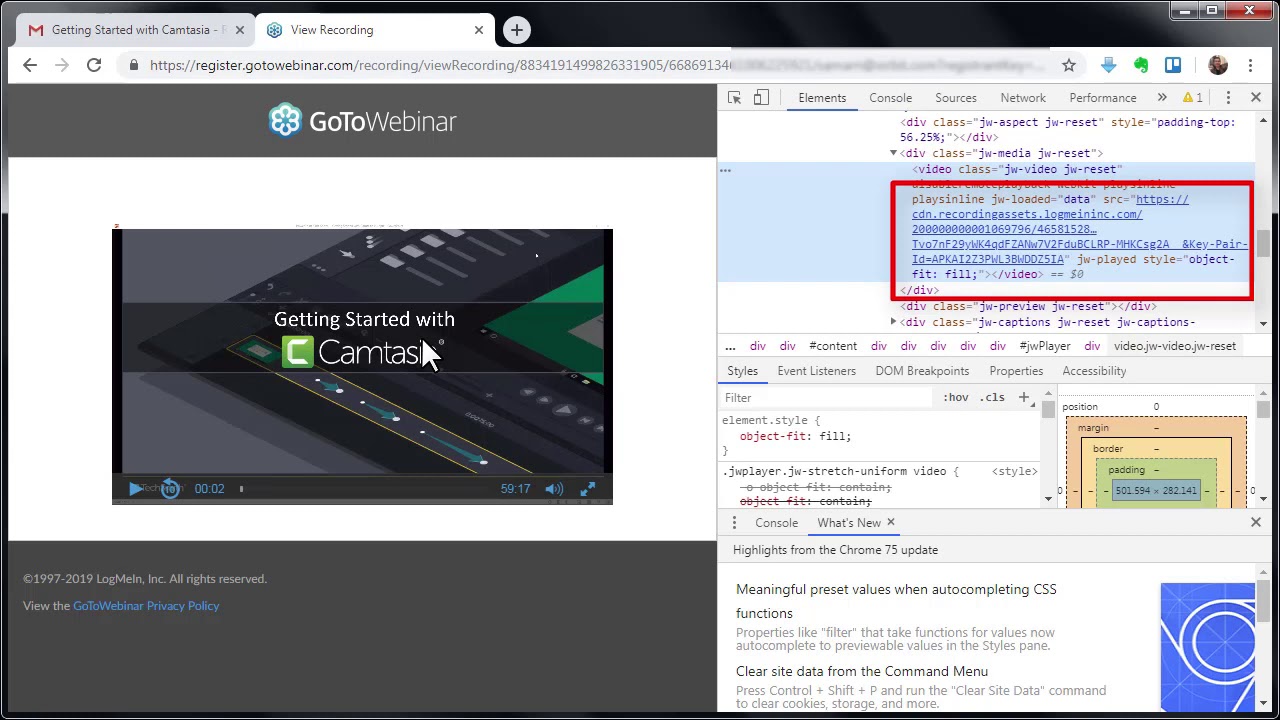Open the Performance panel
Screen dimensions: 1280x720
(x=1103, y=98)
